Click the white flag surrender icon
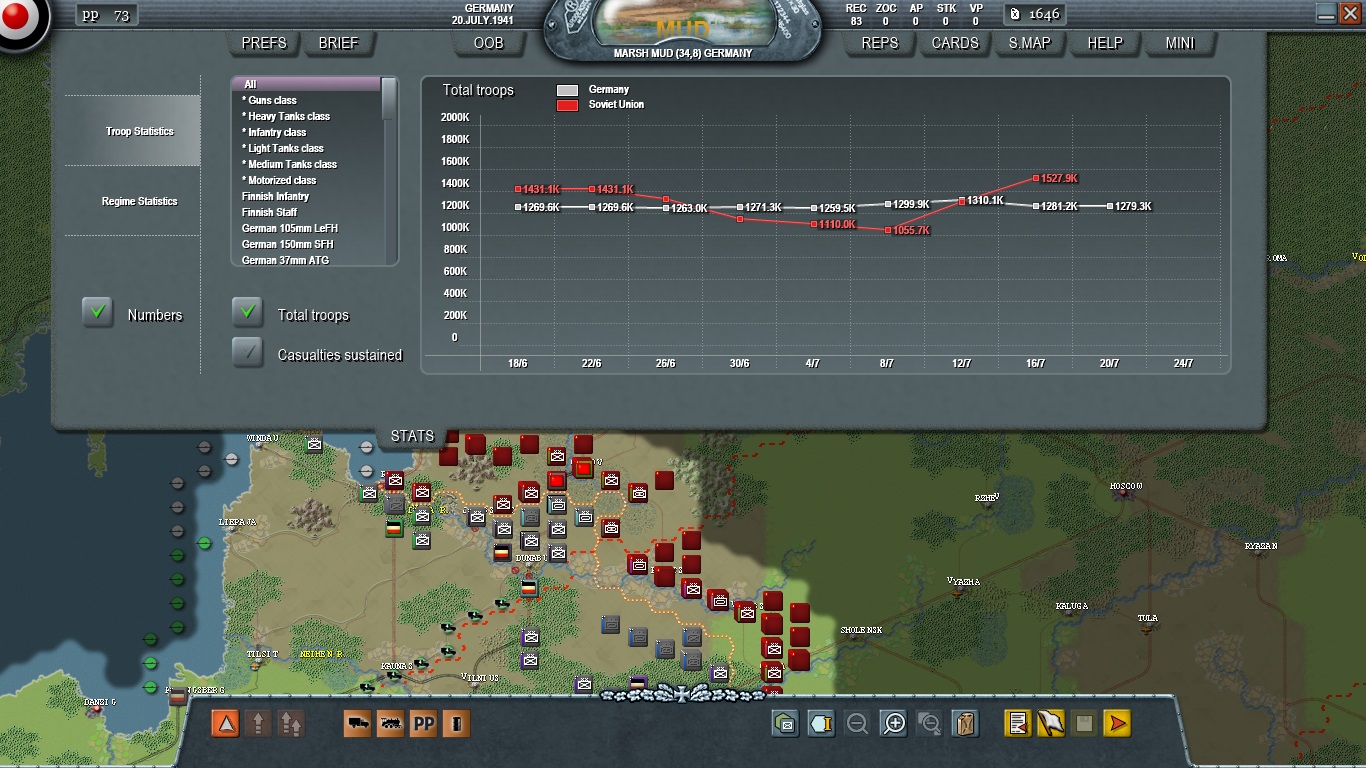Screen dimensions: 1366x768 1051,723
